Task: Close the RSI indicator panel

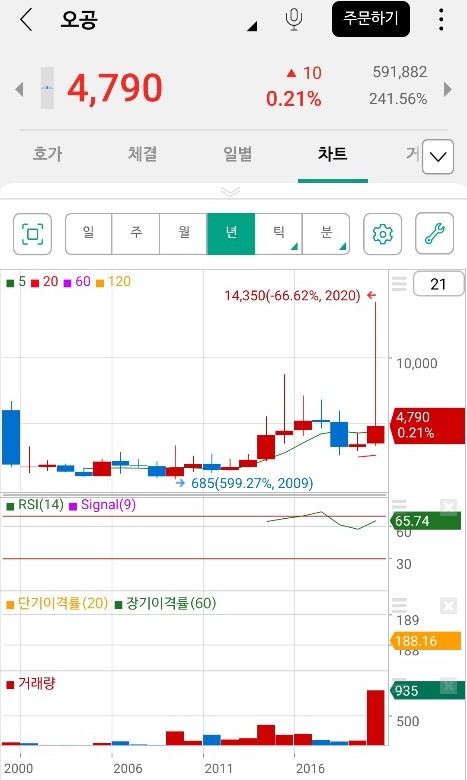Action: pos(448,507)
